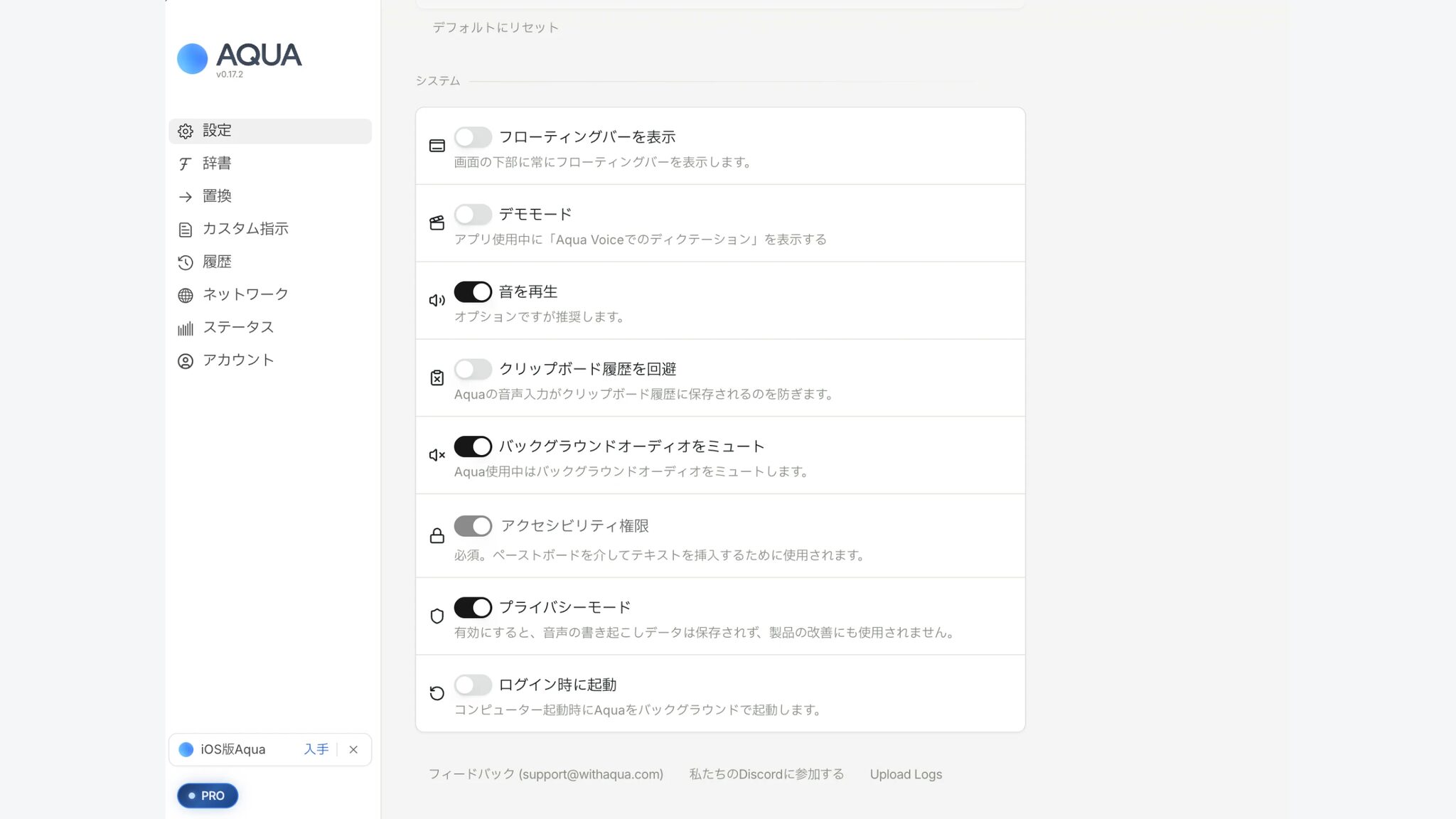Click the globe icon beside ネットワーク
Viewport: 1456px width, 819px height.
186,295
